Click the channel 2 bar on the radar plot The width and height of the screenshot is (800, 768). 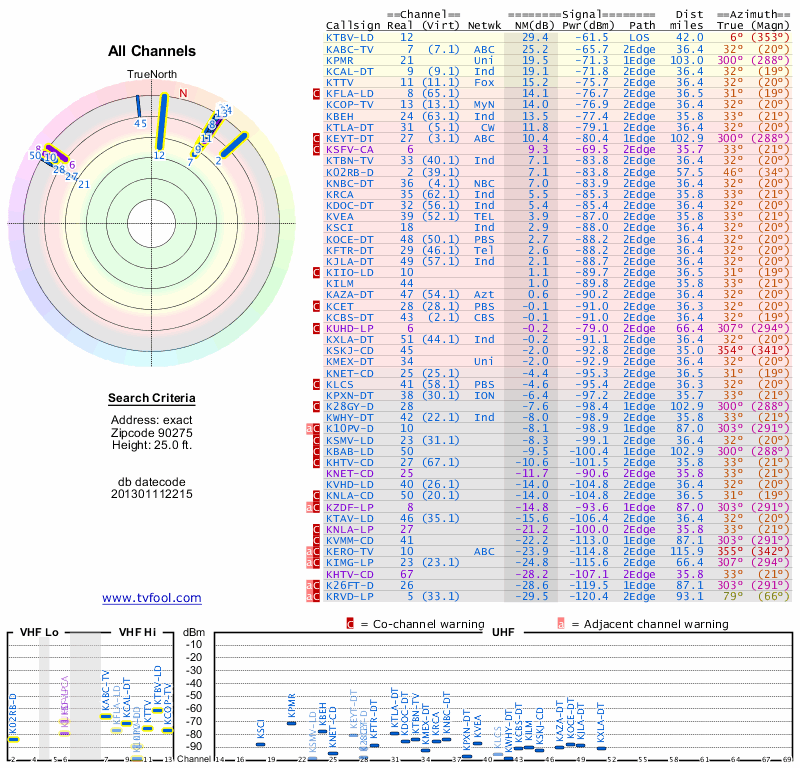coord(234,144)
